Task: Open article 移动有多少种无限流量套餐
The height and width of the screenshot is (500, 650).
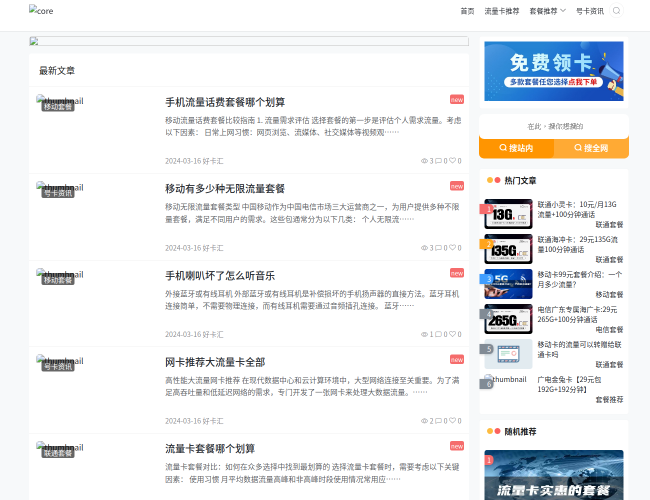Action: click(225, 189)
